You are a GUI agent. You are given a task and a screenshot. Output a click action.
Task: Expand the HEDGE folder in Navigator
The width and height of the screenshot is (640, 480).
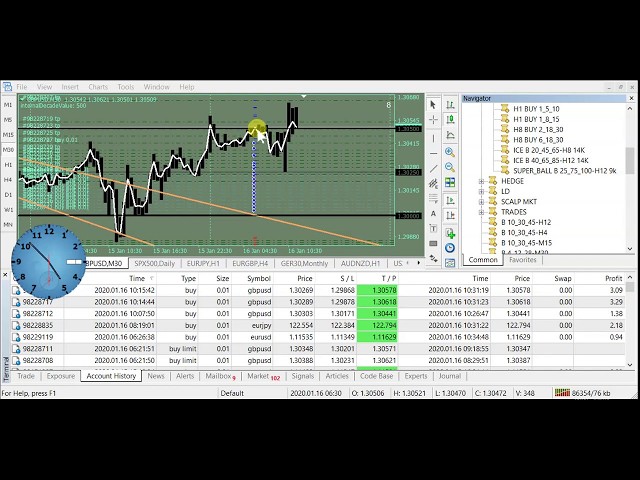[x=481, y=182]
